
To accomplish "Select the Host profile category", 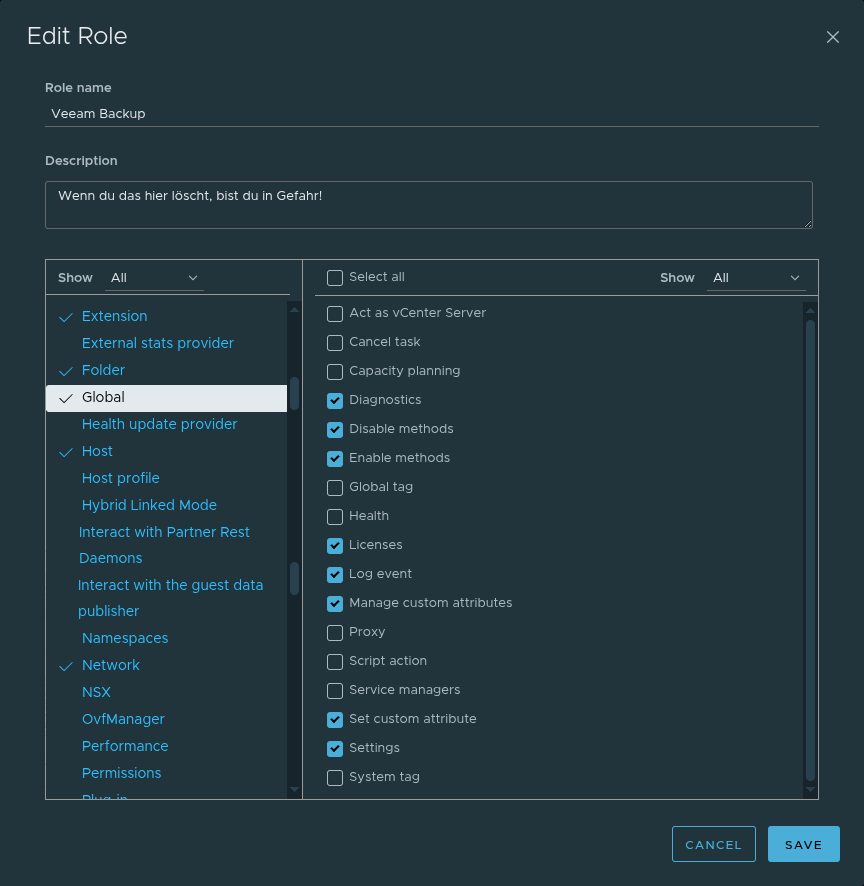I will coord(121,478).
